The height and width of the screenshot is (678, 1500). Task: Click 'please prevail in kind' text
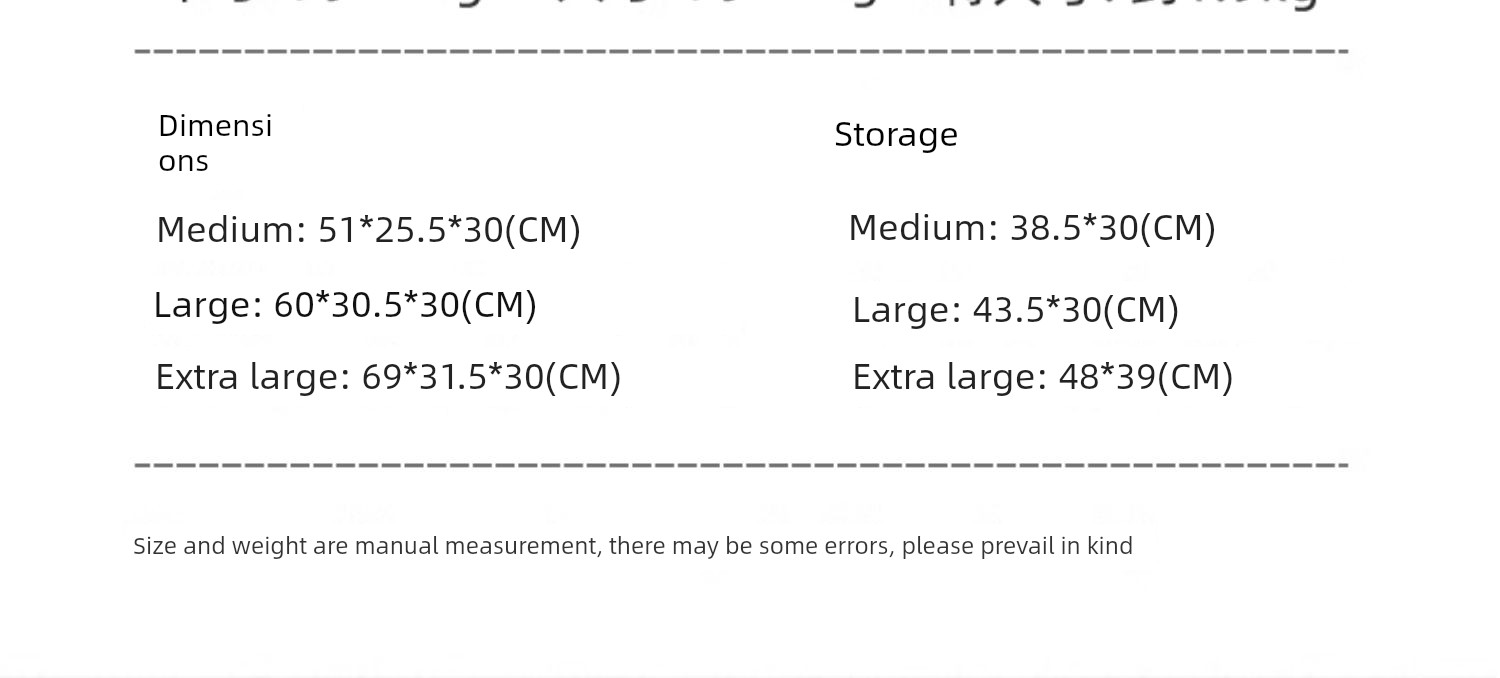1018,546
